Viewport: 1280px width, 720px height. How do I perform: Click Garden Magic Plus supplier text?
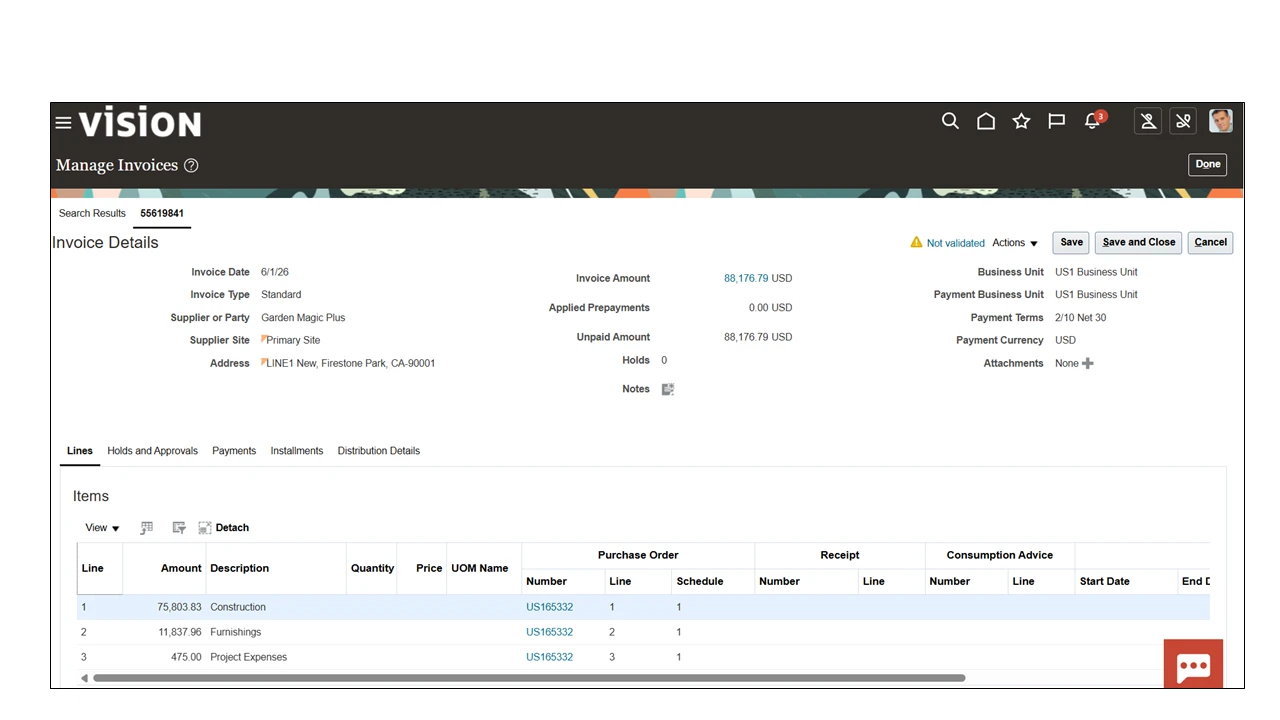303,318
